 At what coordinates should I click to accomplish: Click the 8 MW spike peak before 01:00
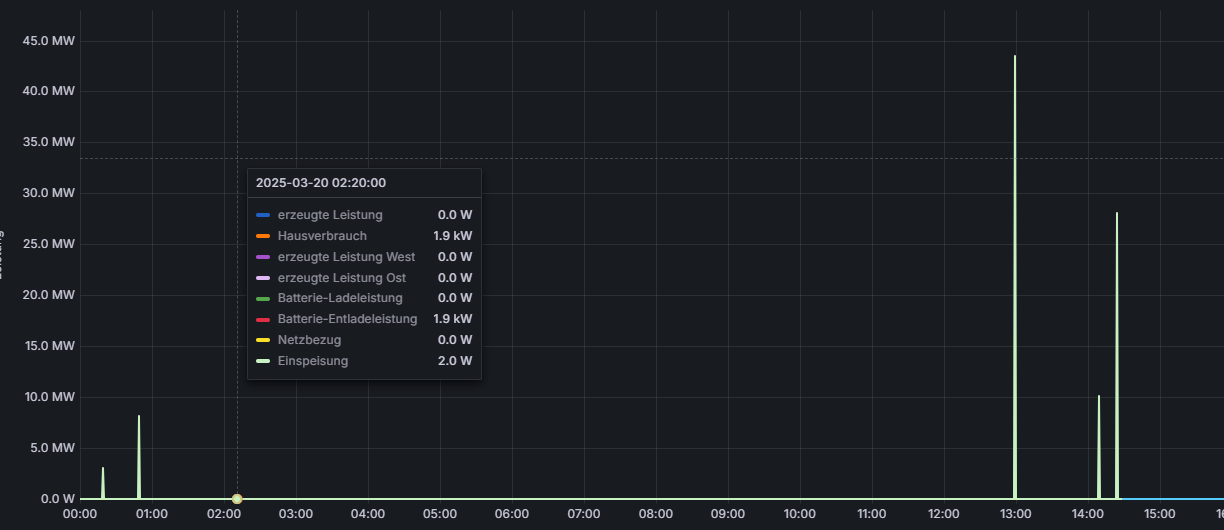[x=139, y=417]
